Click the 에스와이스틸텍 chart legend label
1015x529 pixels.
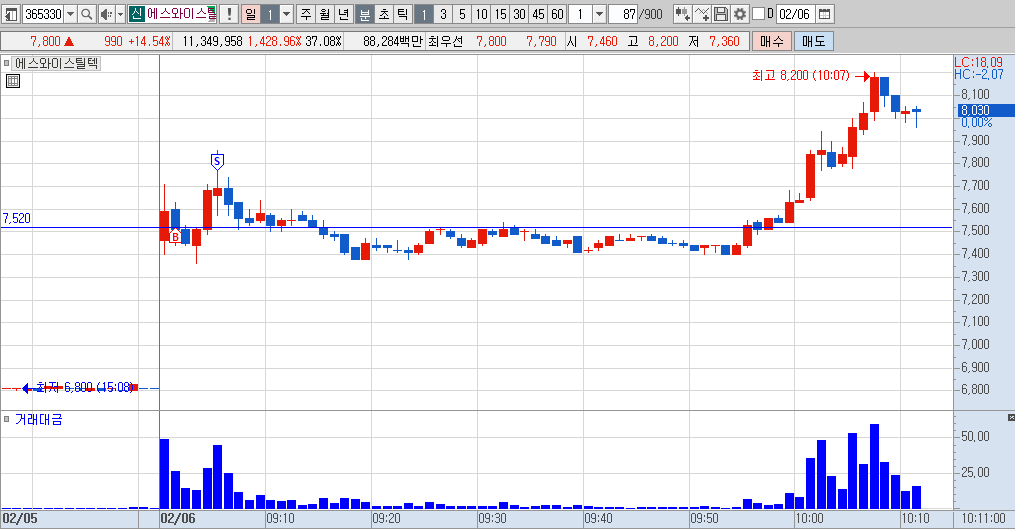56,63
